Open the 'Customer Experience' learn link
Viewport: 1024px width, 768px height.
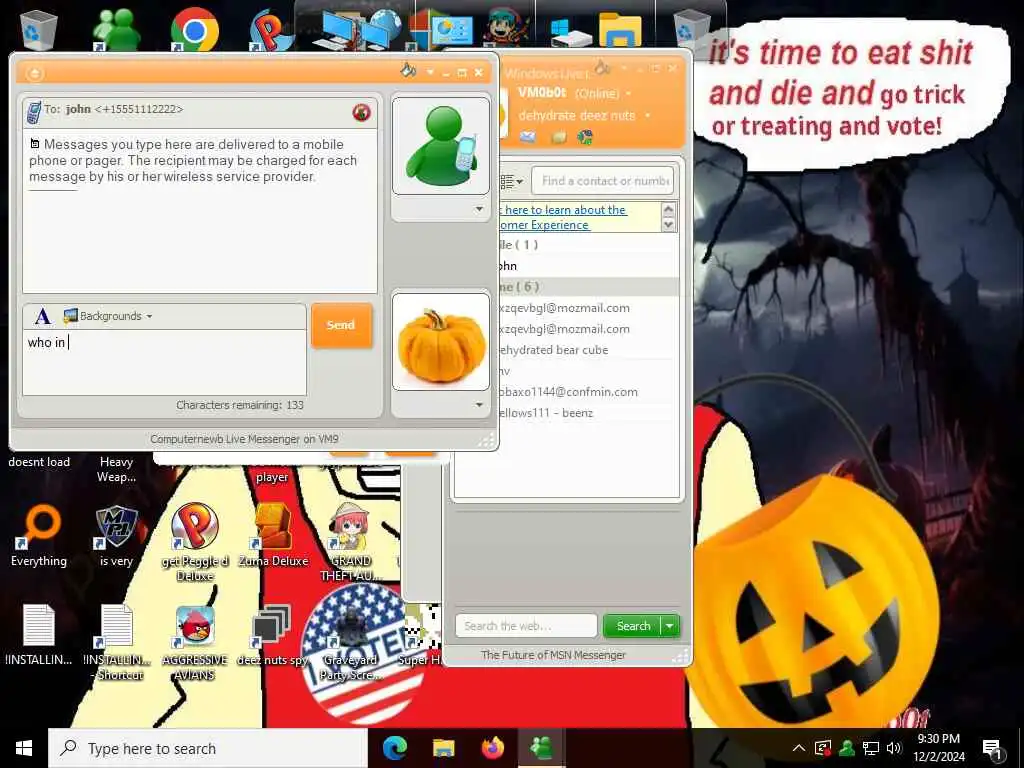click(x=562, y=217)
